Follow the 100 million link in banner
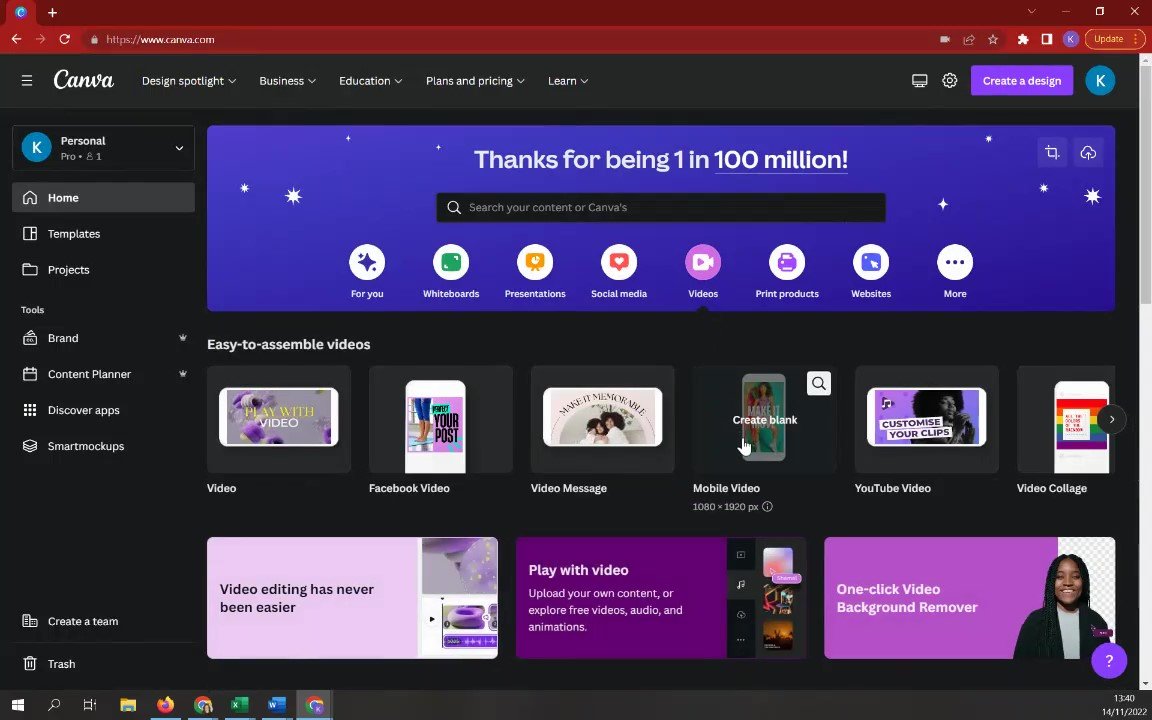The width and height of the screenshot is (1152, 720). click(x=781, y=159)
